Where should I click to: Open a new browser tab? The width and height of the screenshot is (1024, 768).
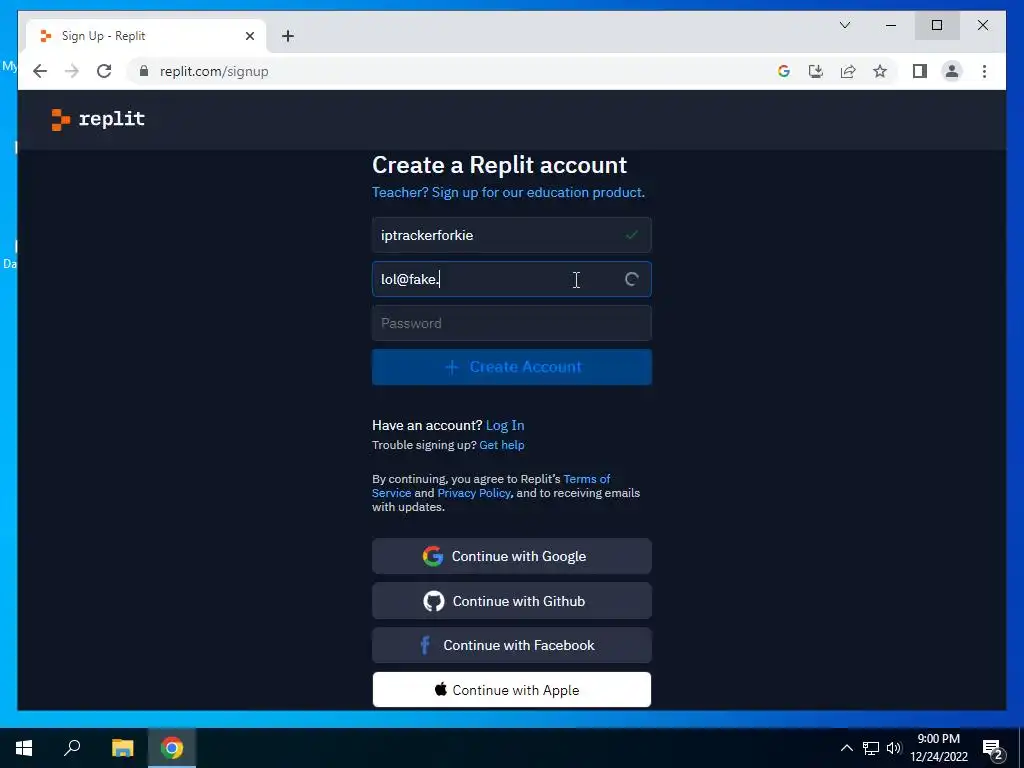(288, 36)
